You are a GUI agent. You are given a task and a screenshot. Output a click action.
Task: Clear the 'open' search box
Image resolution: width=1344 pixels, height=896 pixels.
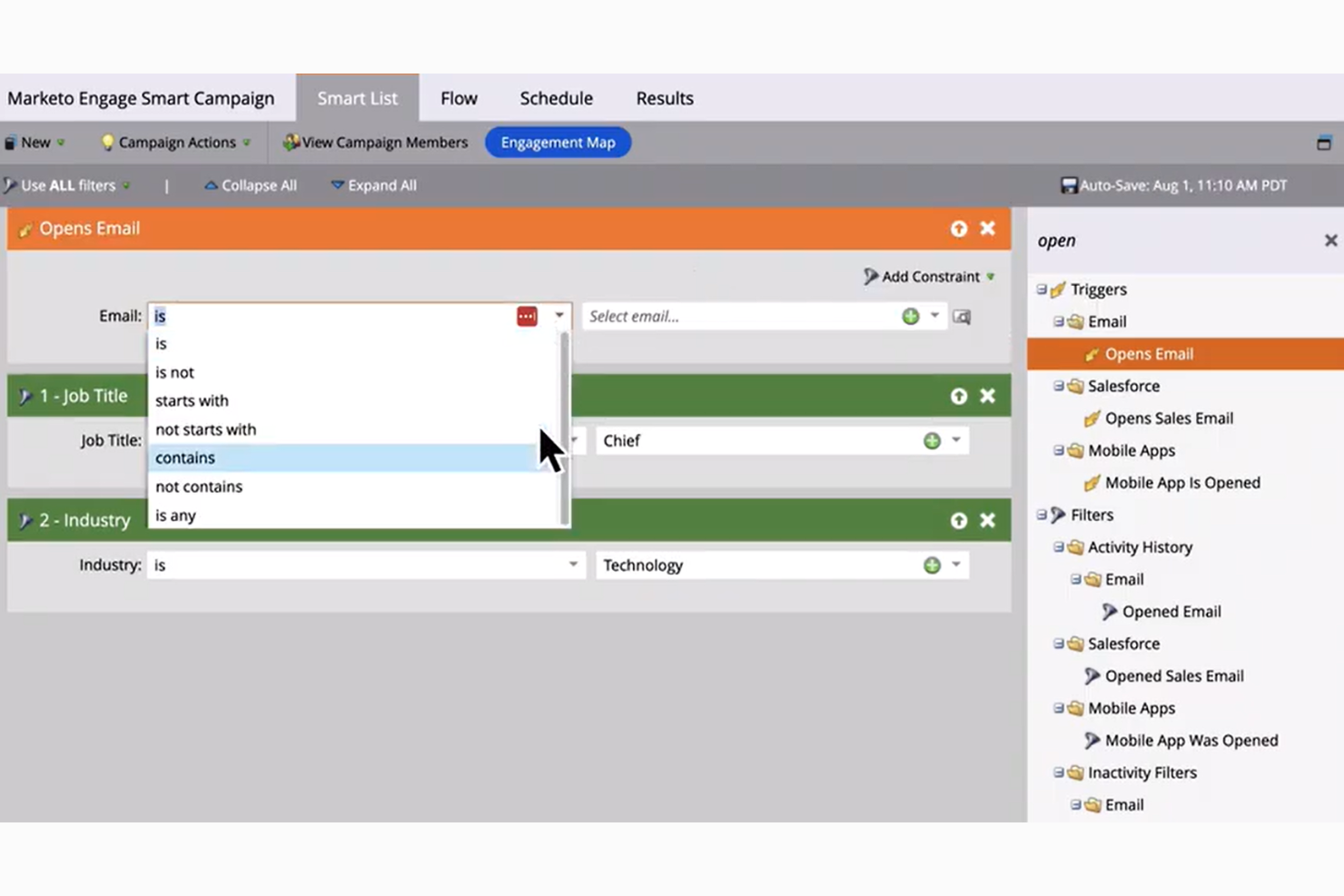click(x=1330, y=241)
